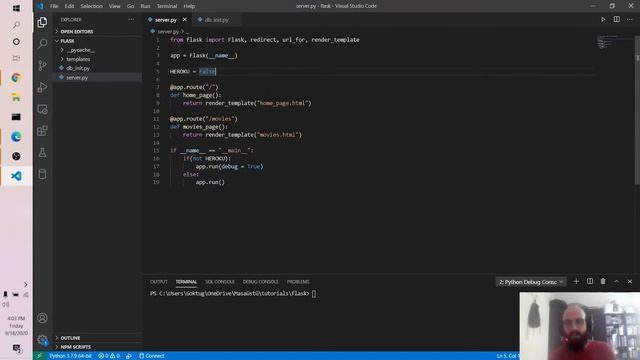Expand the OPEN EDITORS section

[x=77, y=31]
